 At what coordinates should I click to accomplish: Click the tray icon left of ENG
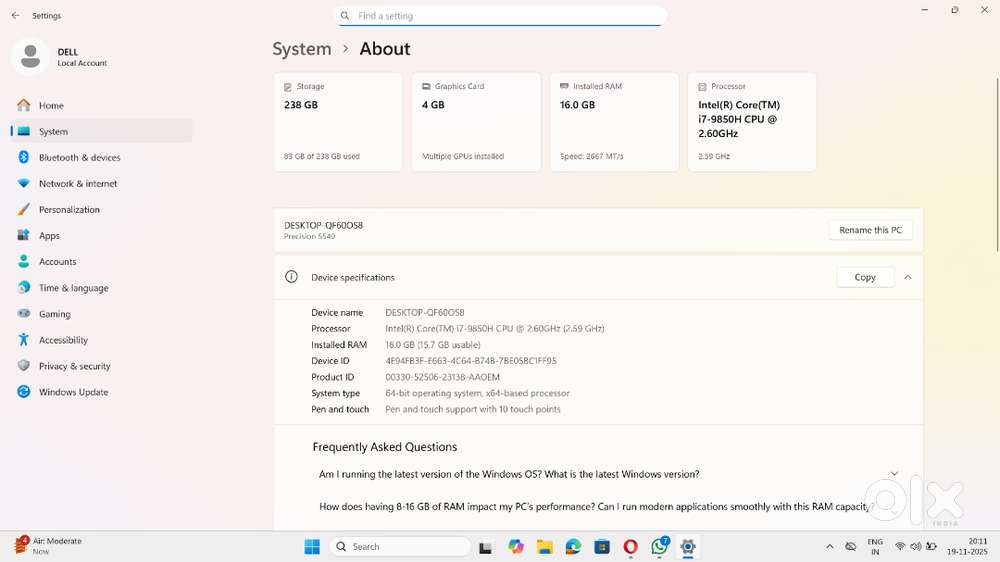pos(850,547)
